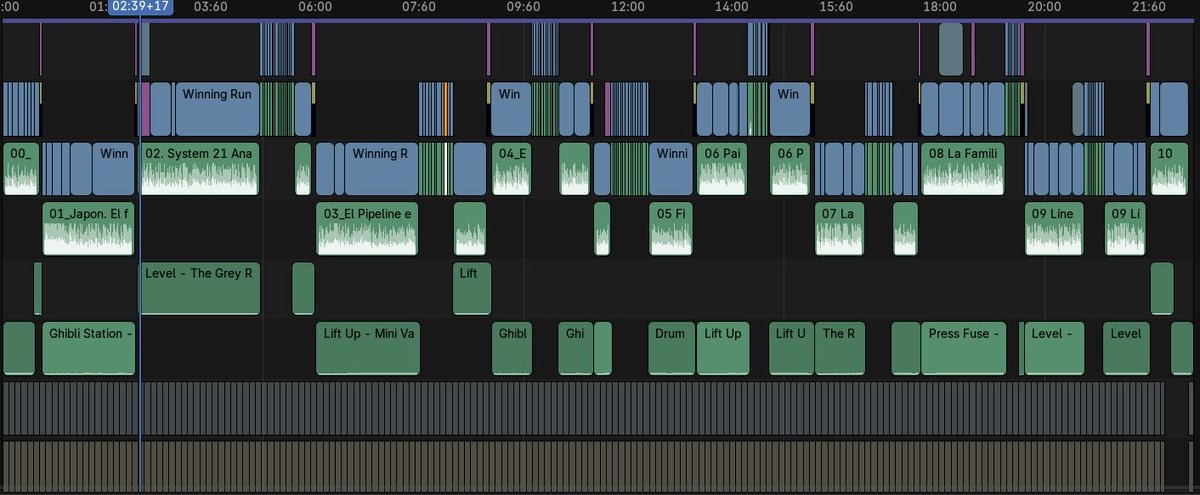The image size is (1200, 495).
Task: Select the "The R" music clip
Action: pos(840,348)
